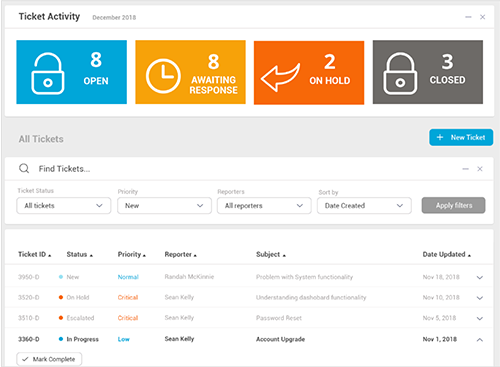Open the Sort by Date Created dropdown
Image resolution: width=500 pixels, height=367 pixels.
364,206
